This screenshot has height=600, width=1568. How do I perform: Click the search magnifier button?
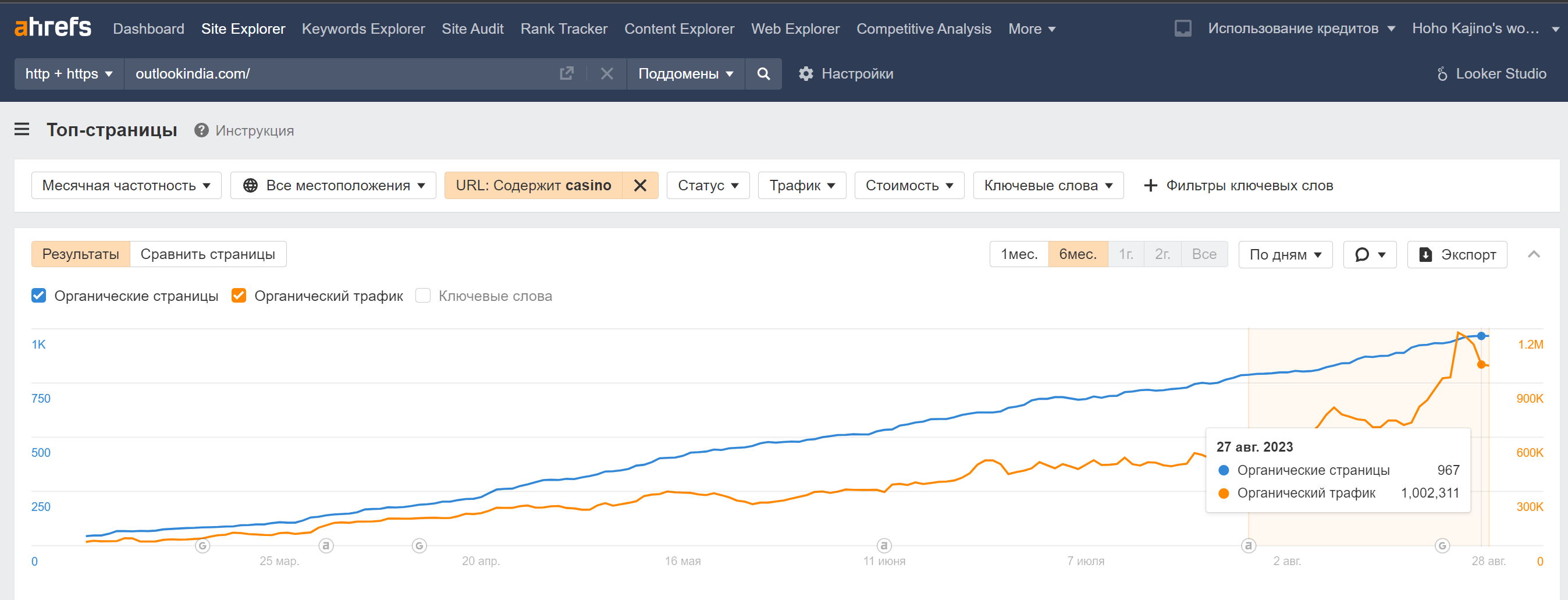point(763,74)
